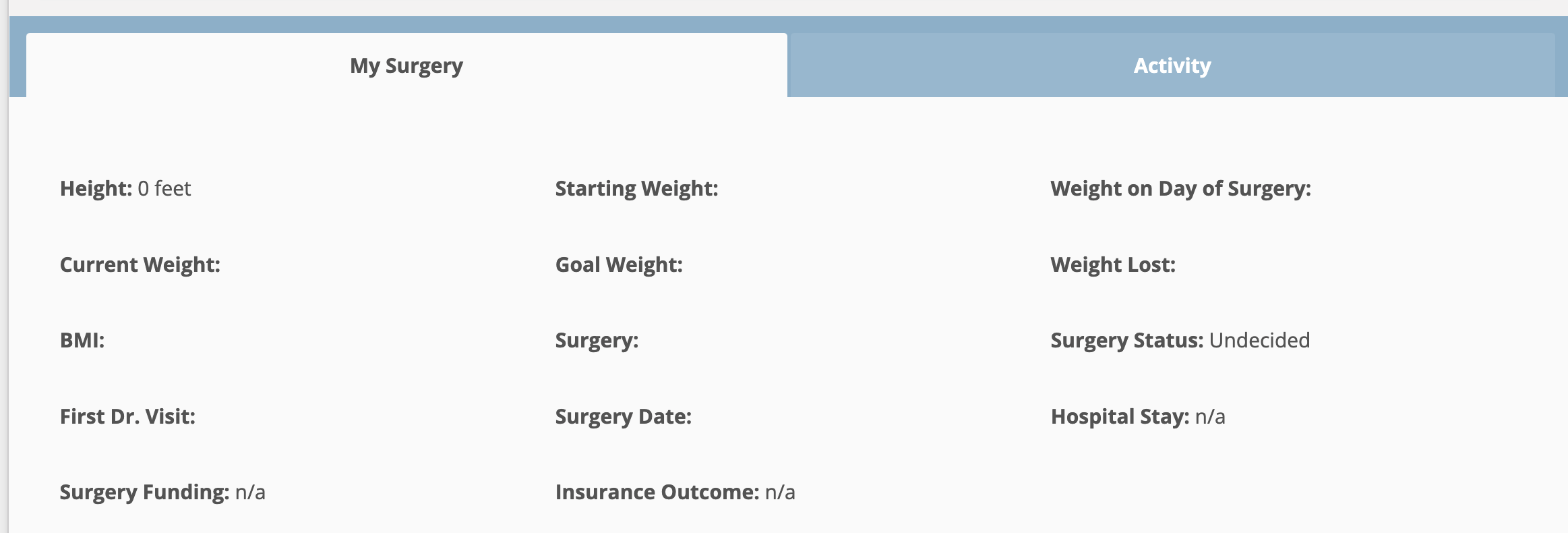This screenshot has width=1568, height=533.
Task: Click the BMI label
Action: click(82, 340)
